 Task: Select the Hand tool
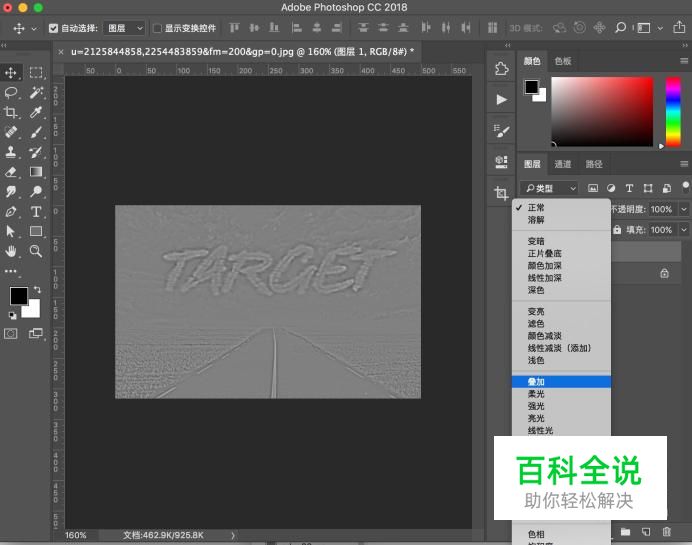tap(11, 251)
